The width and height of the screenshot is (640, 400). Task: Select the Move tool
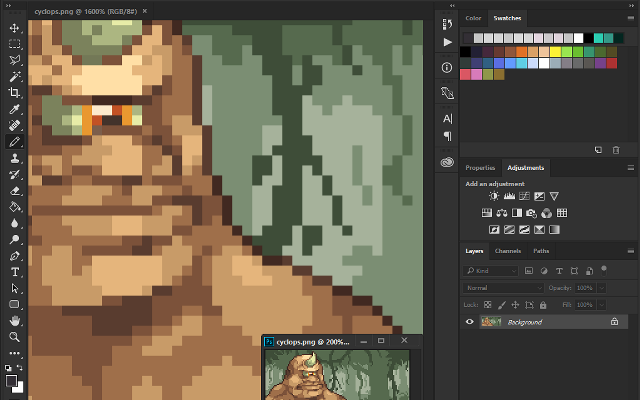coord(14,28)
